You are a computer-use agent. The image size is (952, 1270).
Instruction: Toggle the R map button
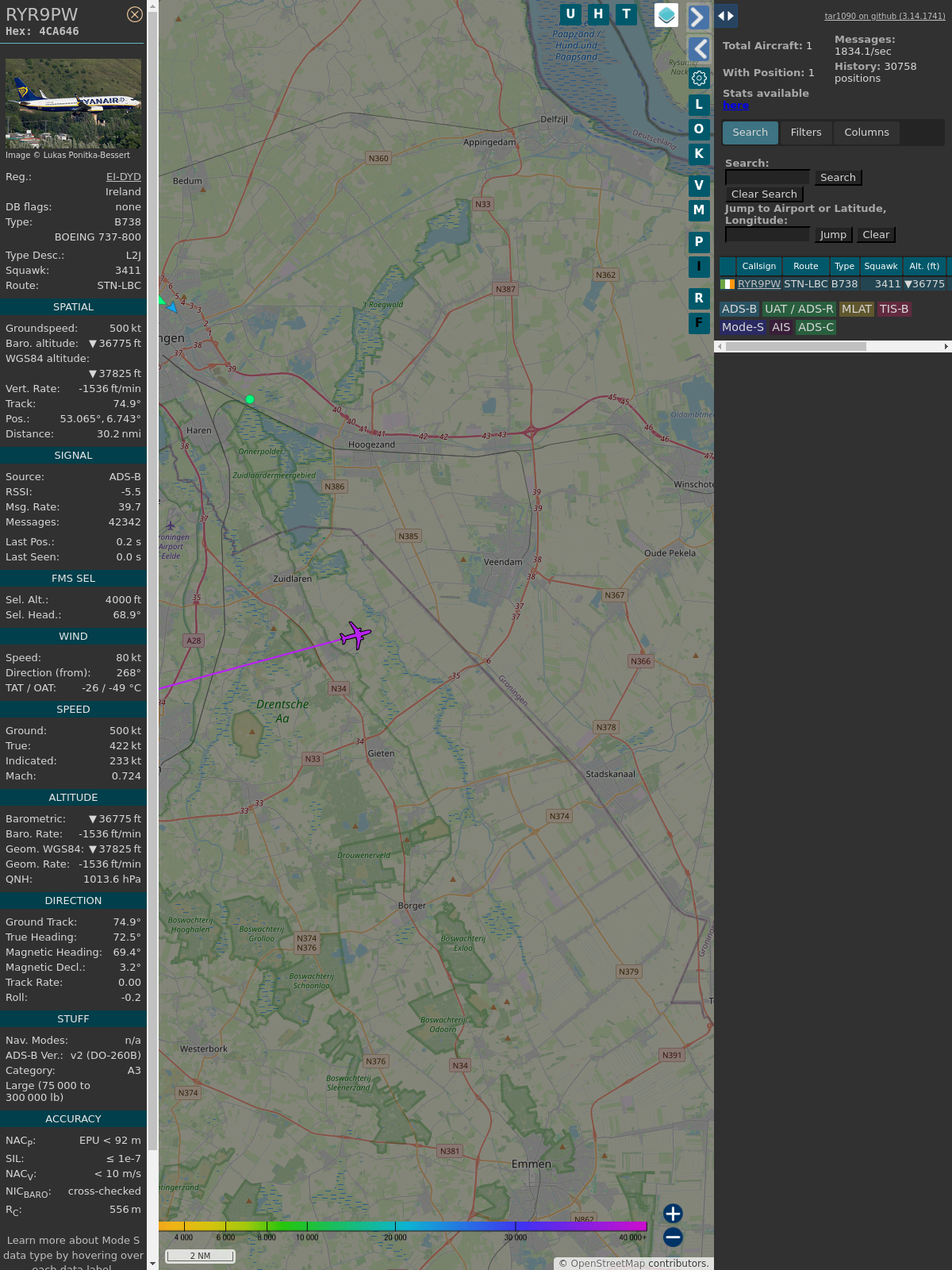coord(699,298)
